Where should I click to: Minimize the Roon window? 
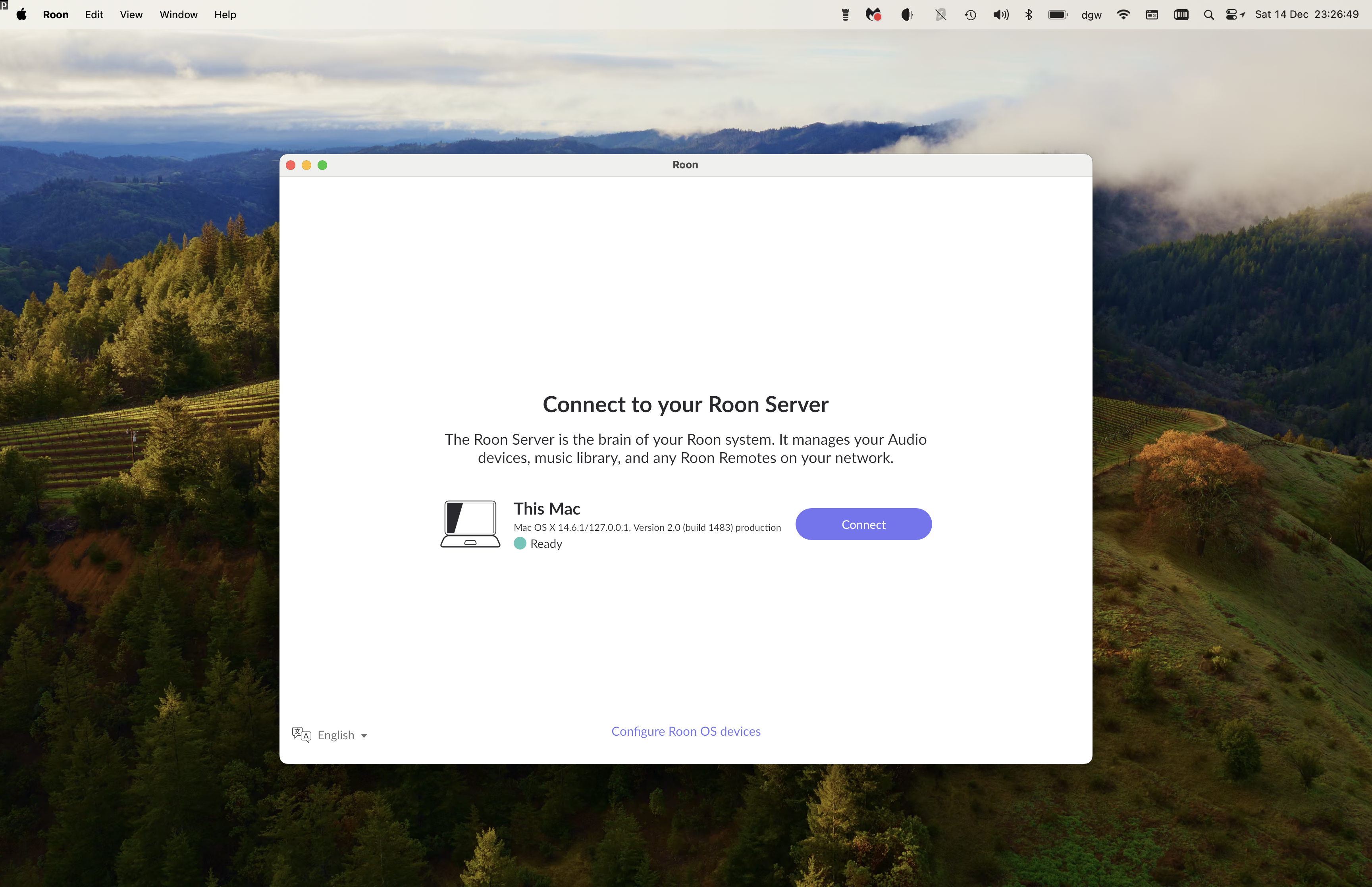pyautogui.click(x=306, y=165)
